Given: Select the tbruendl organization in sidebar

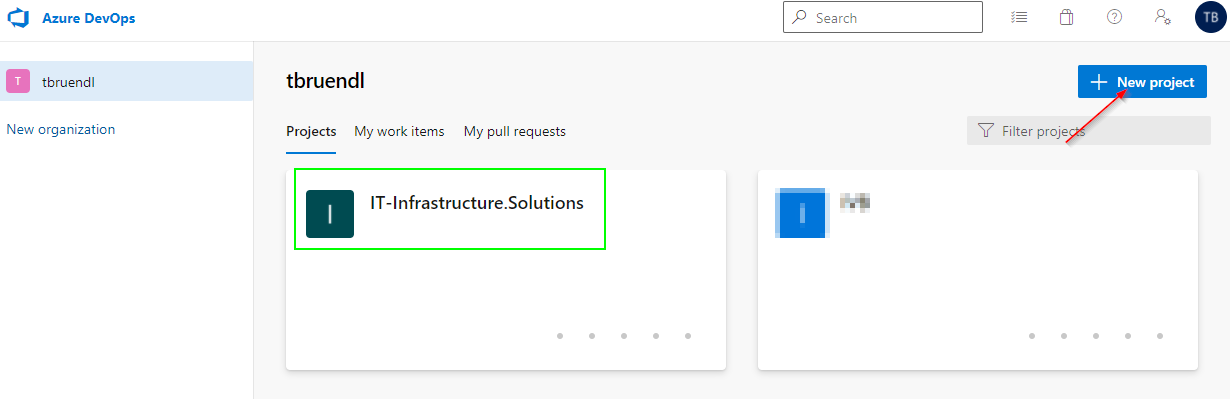Looking at the screenshot, I should tap(127, 81).
